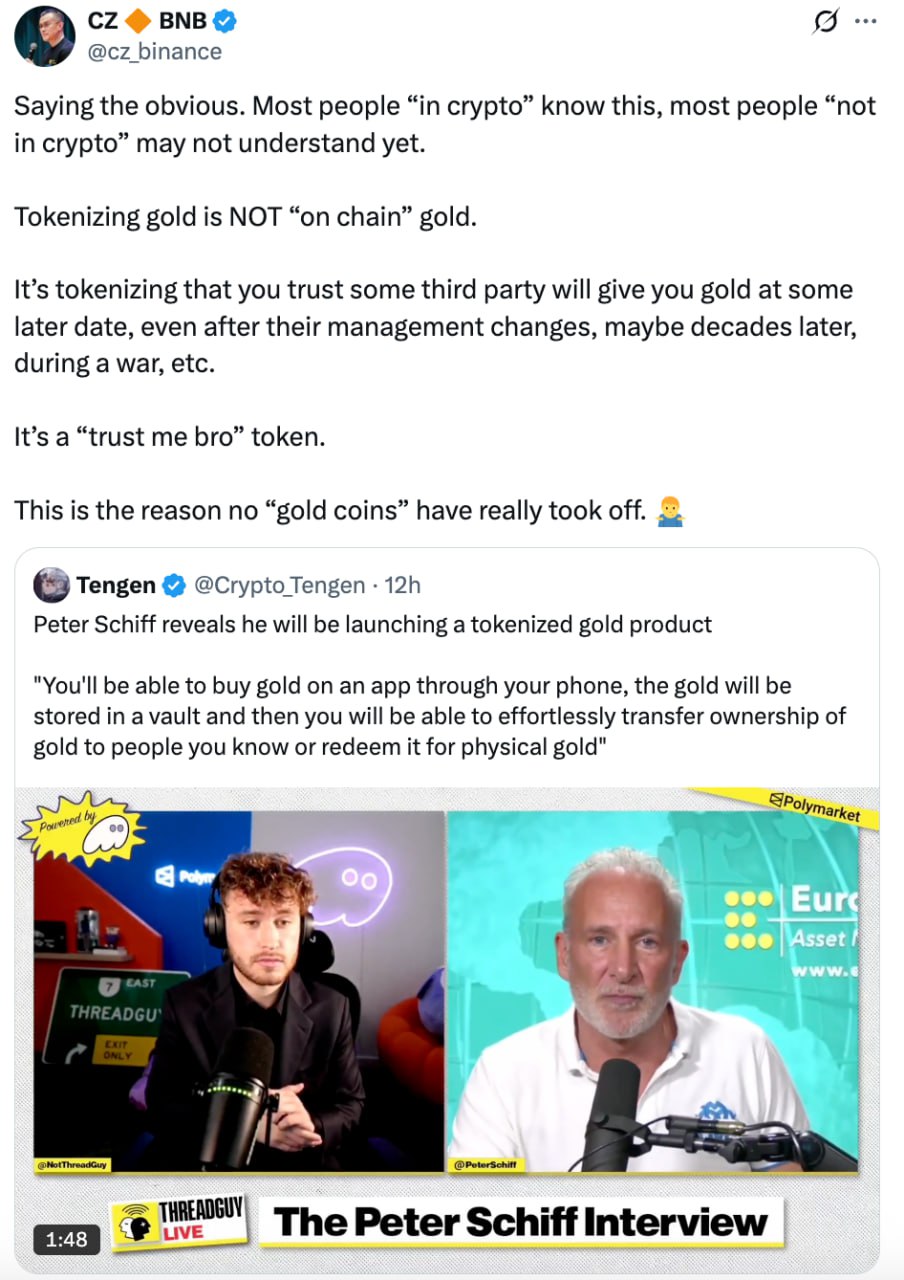The width and height of the screenshot is (904, 1280).
Task: Click the Tengen display name
Action: (116, 585)
